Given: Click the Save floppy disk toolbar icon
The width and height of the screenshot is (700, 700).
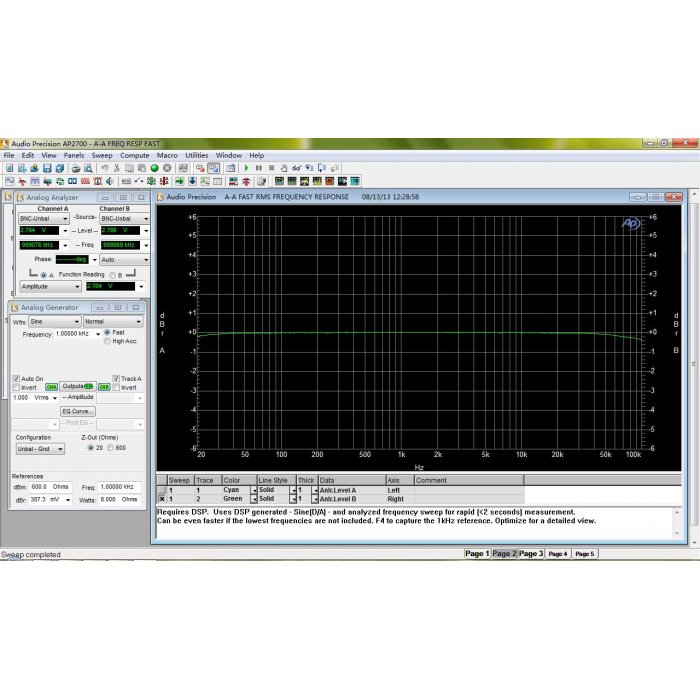Looking at the screenshot, I should point(47,168).
